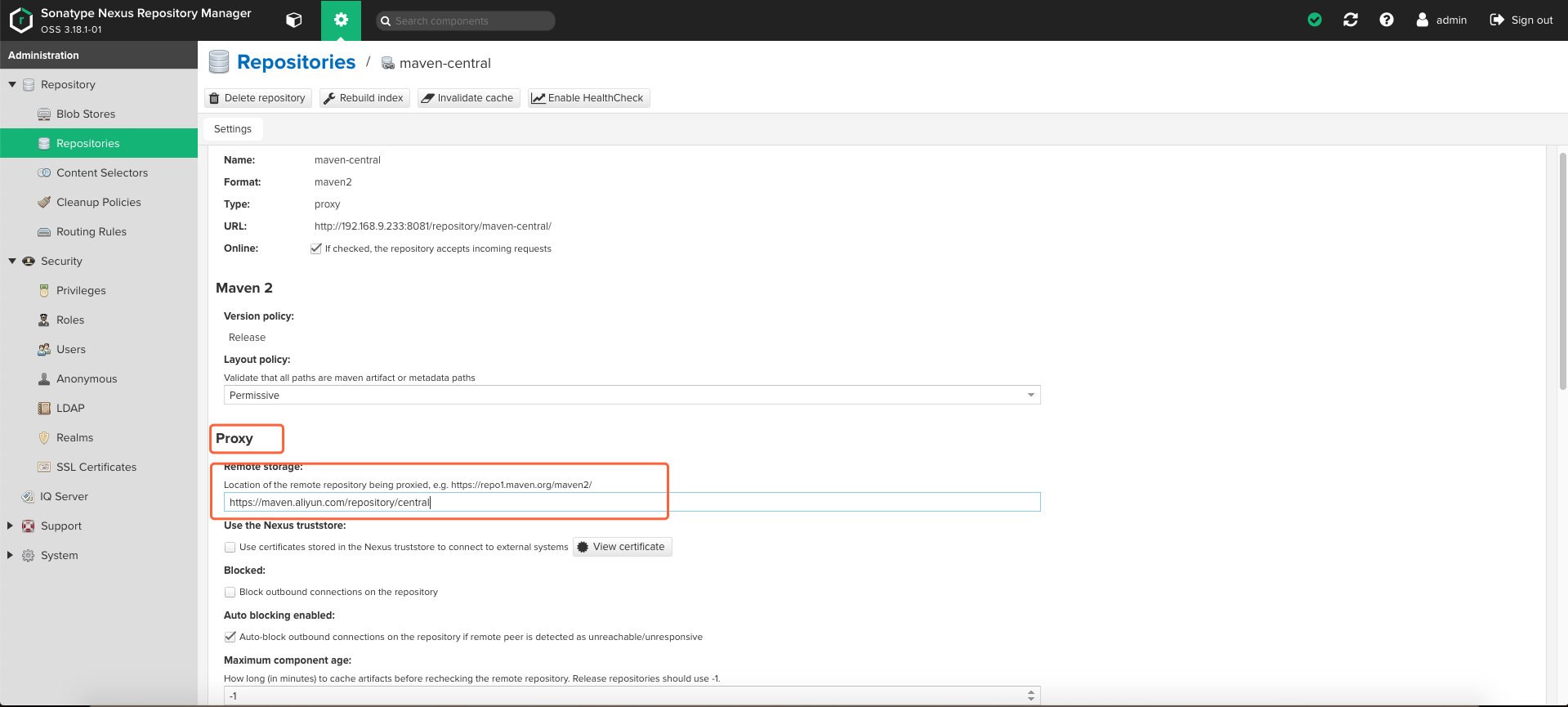Viewport: 1568px width, 707px height.
Task: Click the Repositories database icon in breadcrumb
Action: (219, 62)
